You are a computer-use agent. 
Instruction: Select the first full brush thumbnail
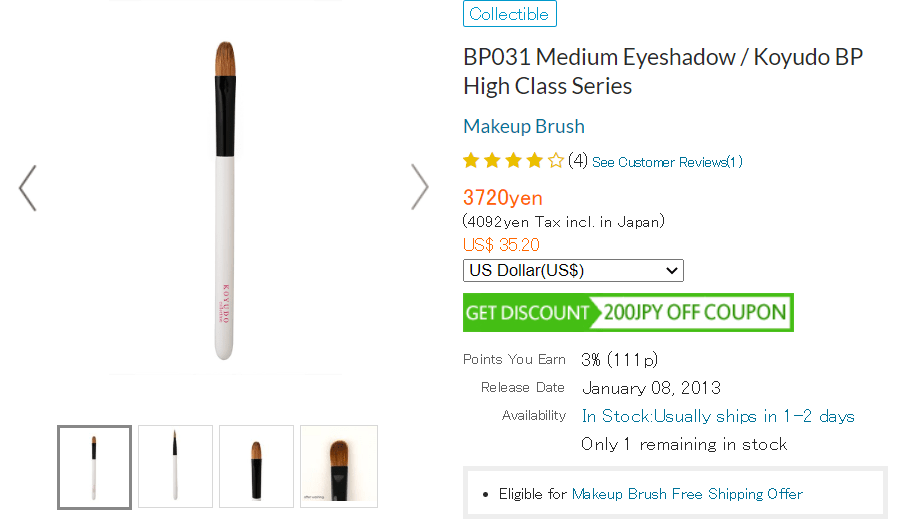click(94, 467)
